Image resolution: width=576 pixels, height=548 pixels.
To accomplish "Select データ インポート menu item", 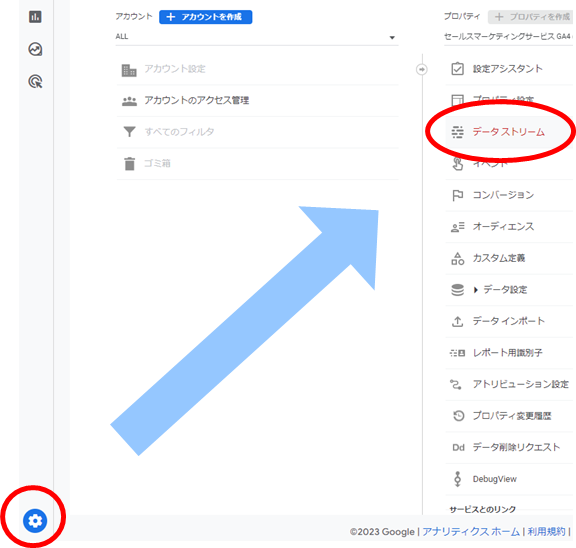I will [509, 321].
